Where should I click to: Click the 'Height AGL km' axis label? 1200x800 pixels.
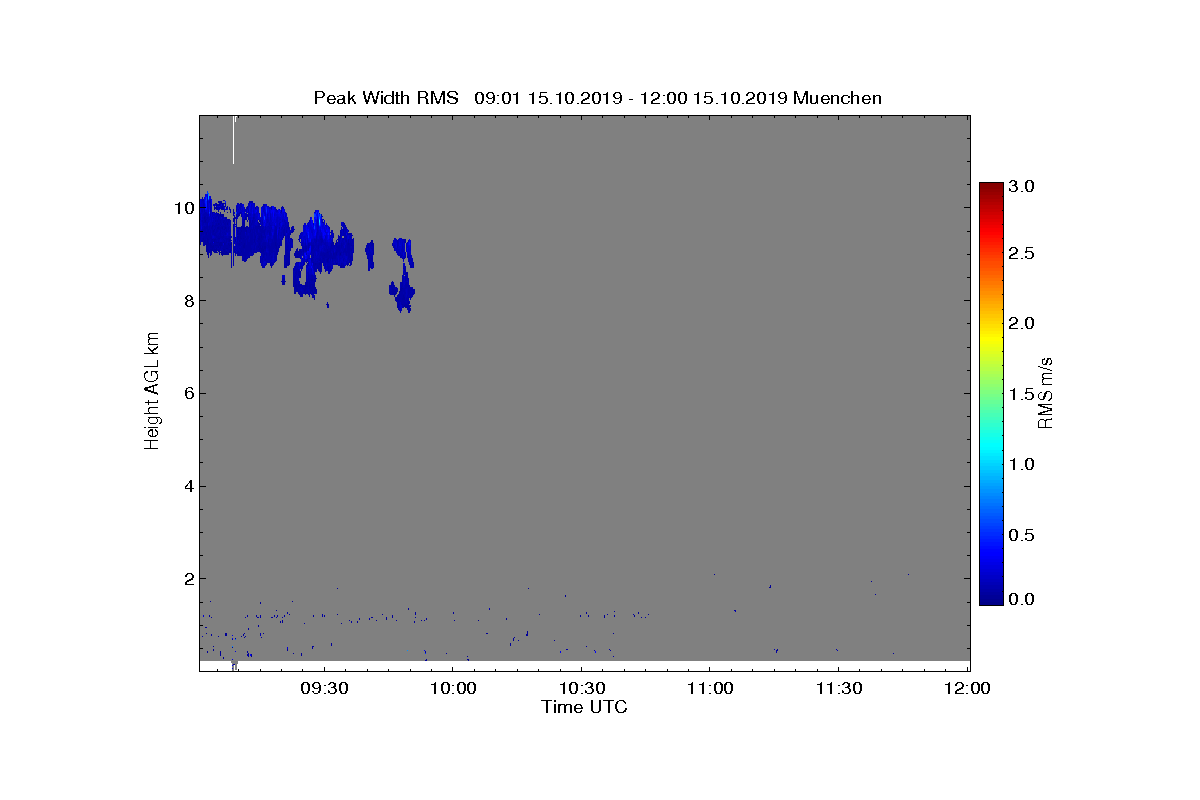pyautogui.click(x=152, y=392)
